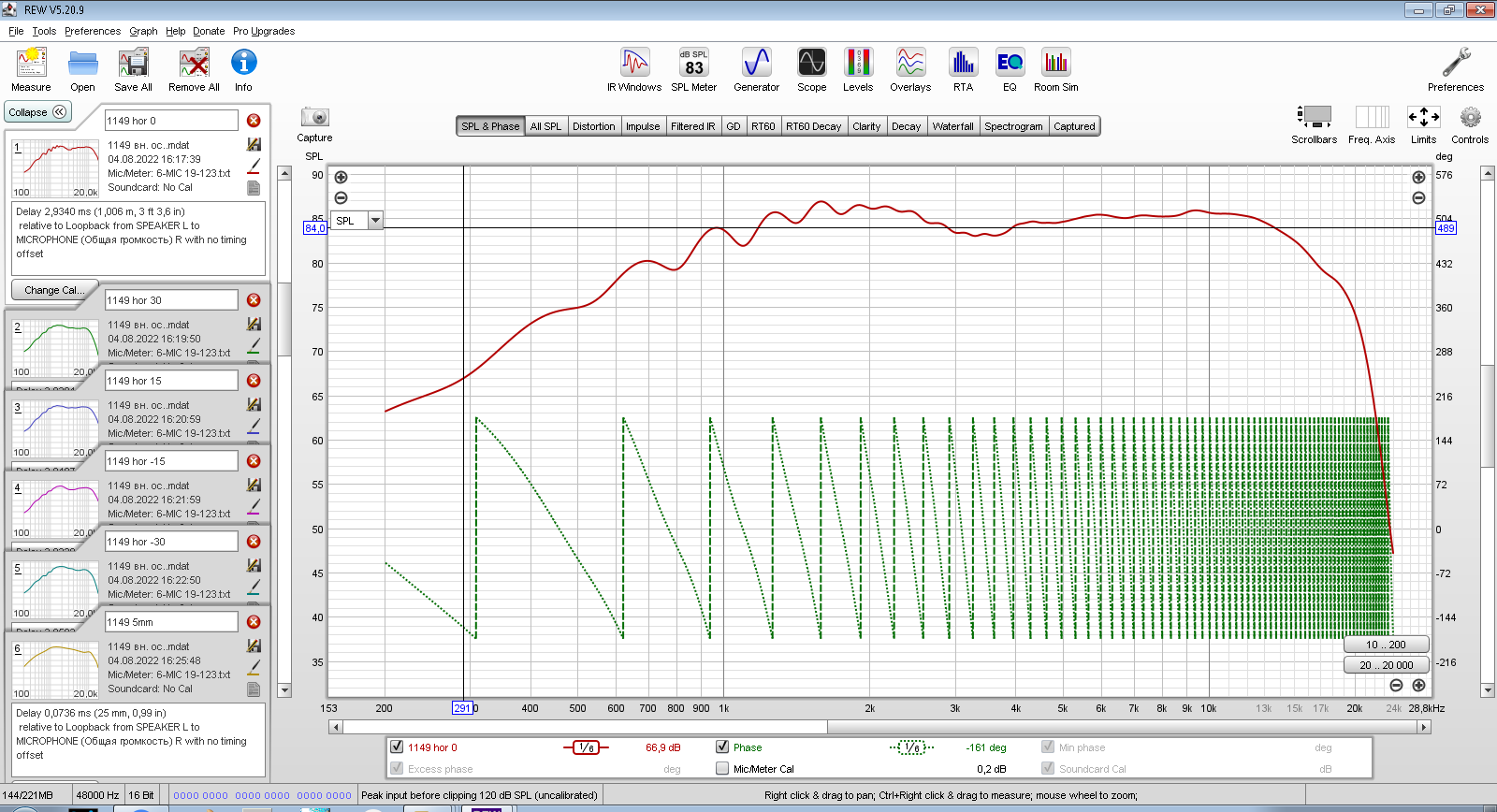Open the RTA analyzer

point(963,70)
